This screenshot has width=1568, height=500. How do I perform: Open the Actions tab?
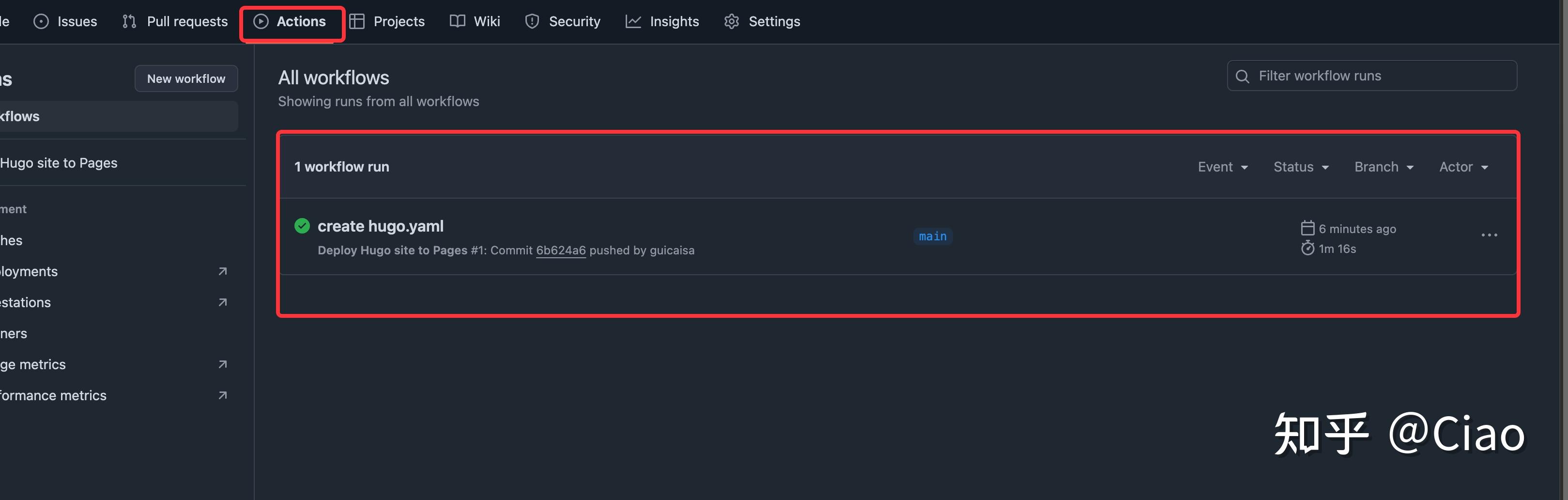[291, 22]
